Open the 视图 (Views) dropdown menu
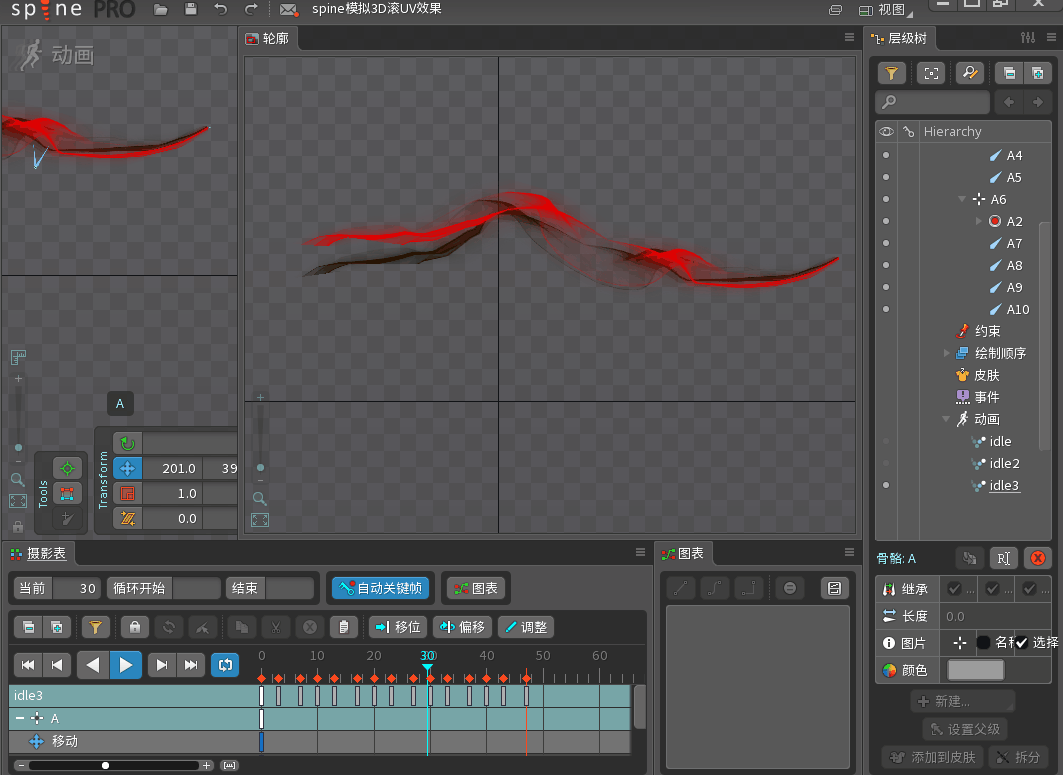Screen dimensions: 1063x775 (x=884, y=10)
